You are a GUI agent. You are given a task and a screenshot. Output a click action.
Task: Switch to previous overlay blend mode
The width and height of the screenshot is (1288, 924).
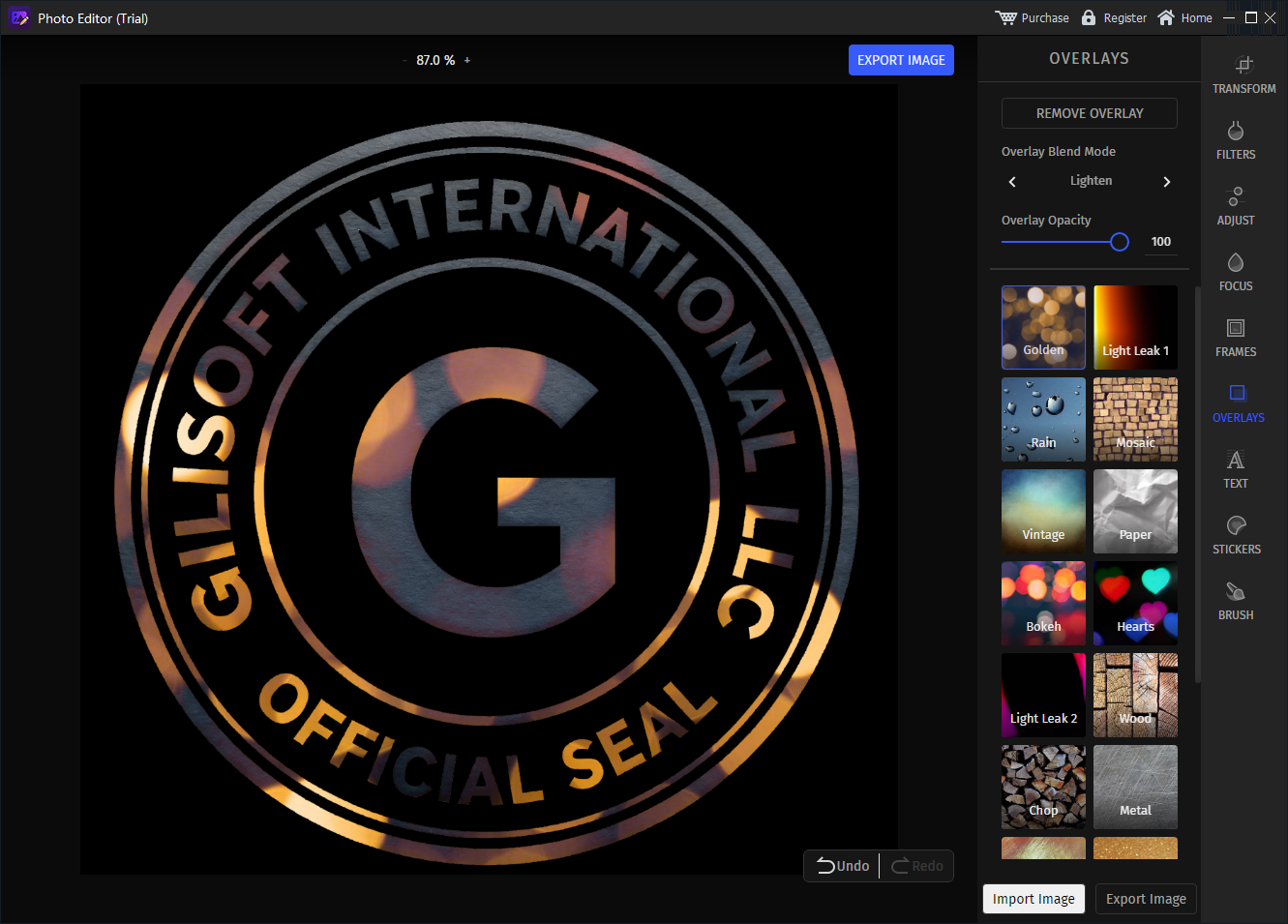[x=1012, y=182]
